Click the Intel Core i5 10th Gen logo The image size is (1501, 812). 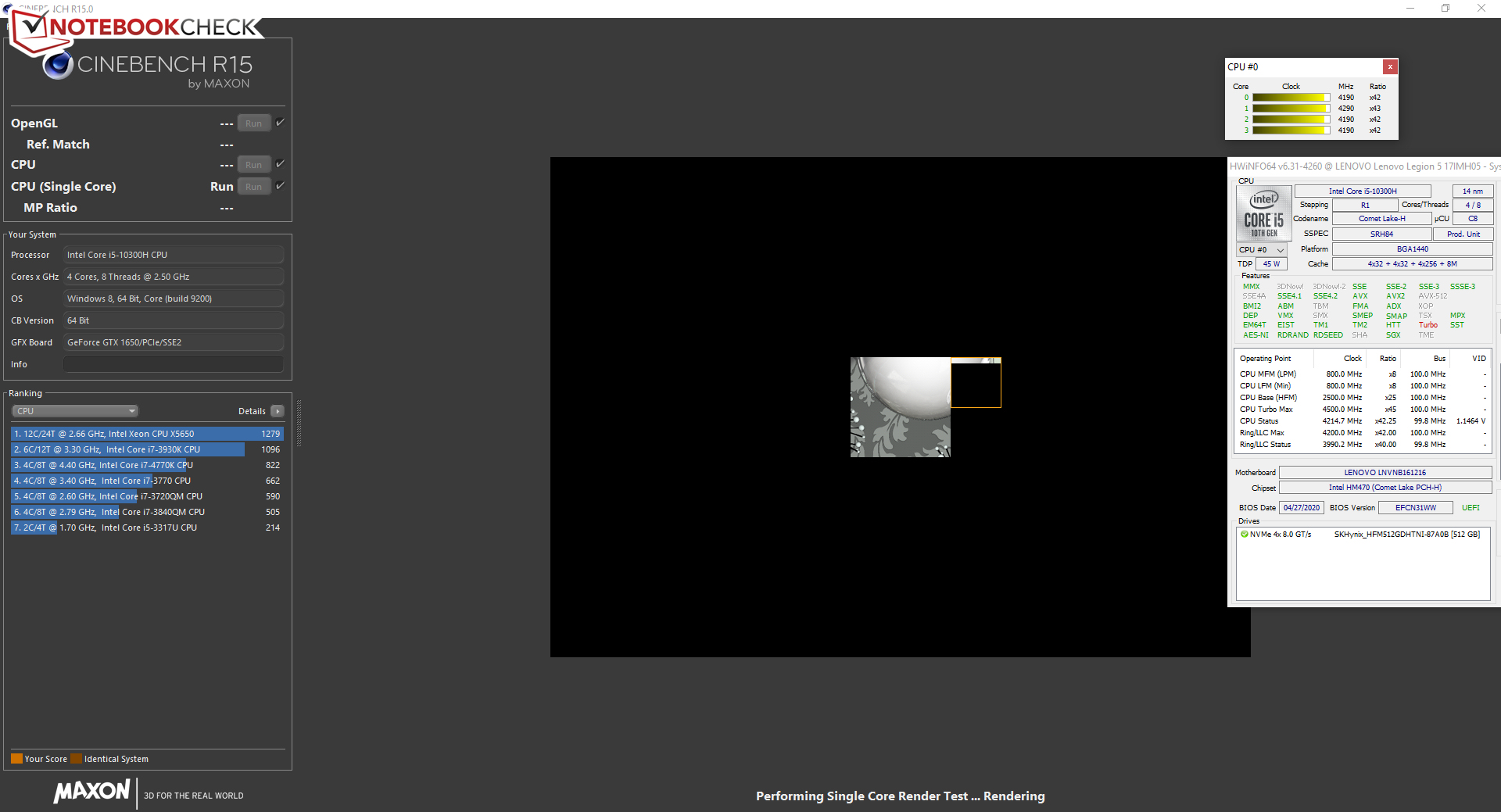click(x=1263, y=213)
